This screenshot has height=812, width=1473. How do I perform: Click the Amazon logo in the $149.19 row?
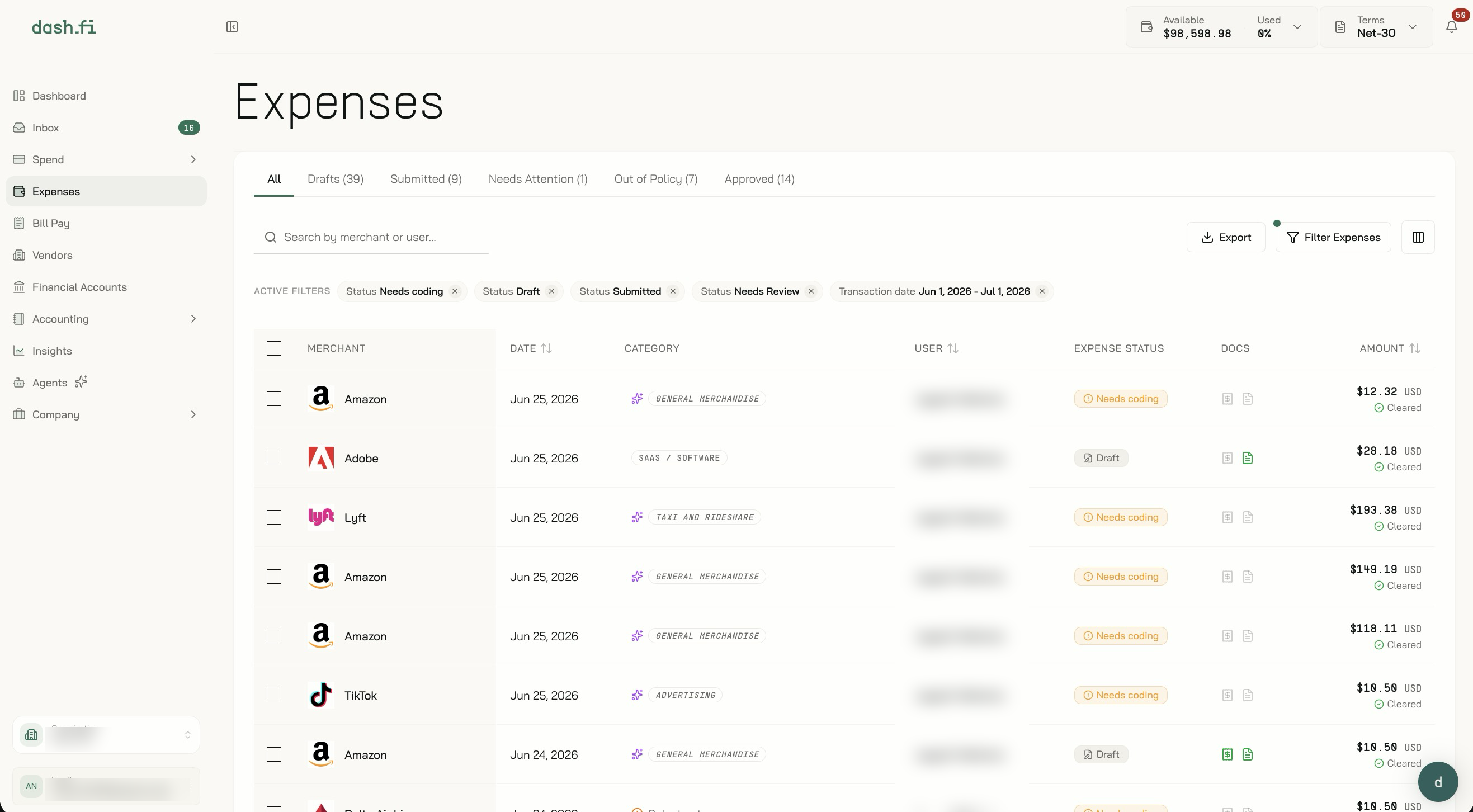(321, 577)
